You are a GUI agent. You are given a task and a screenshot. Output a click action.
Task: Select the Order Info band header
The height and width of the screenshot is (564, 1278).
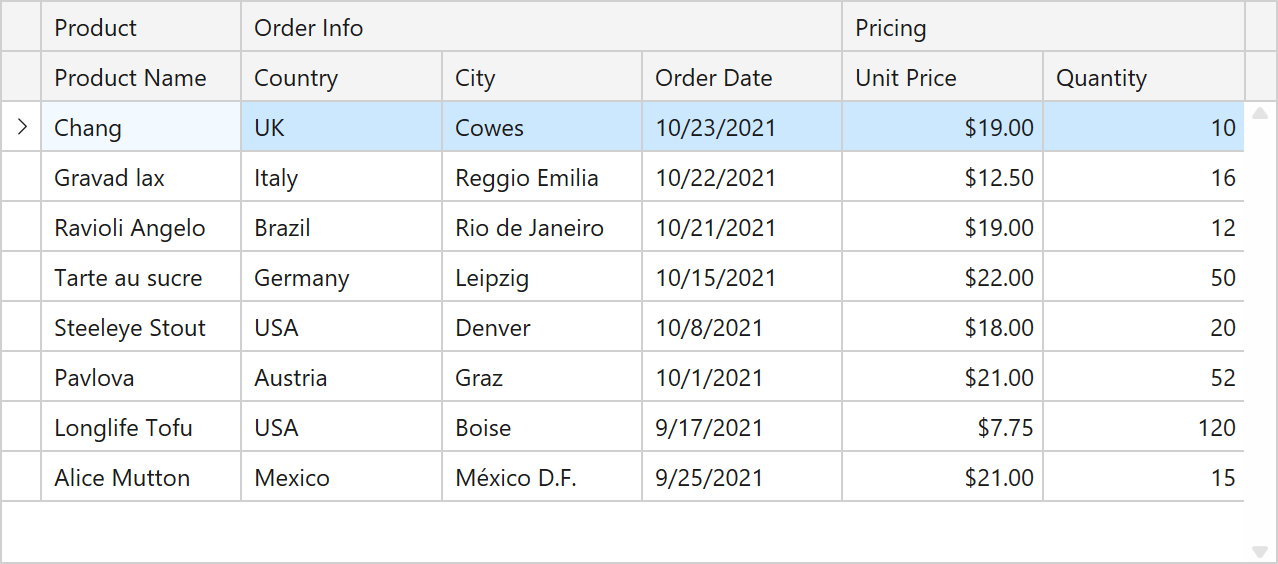pos(541,28)
